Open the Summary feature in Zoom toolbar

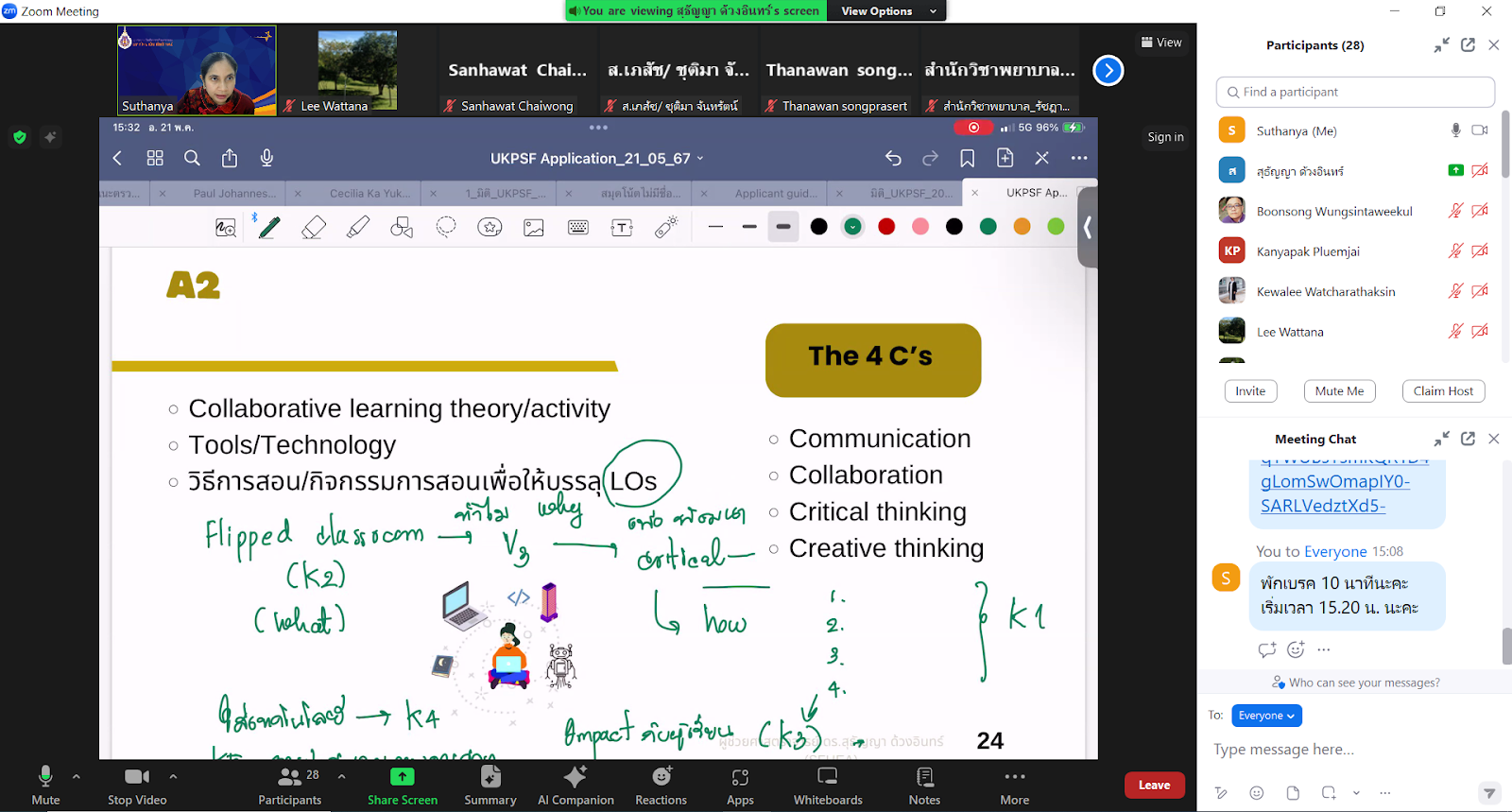490,786
